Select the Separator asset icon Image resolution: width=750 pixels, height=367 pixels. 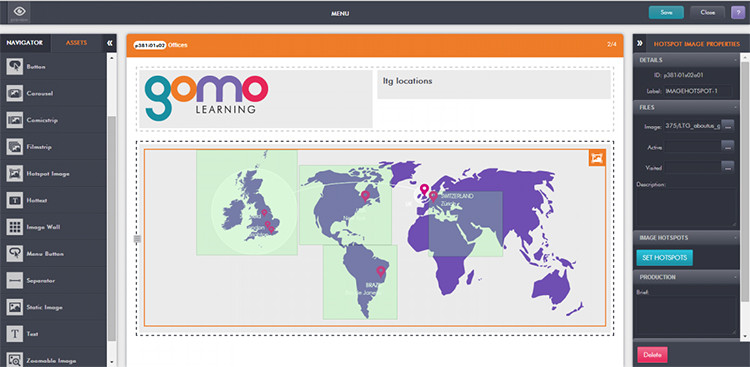tap(15, 280)
